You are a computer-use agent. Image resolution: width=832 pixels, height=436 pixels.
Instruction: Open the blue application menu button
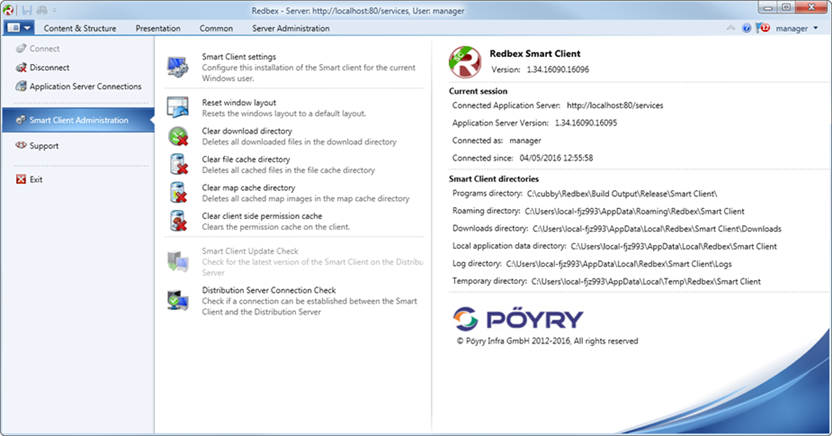[x=19, y=28]
